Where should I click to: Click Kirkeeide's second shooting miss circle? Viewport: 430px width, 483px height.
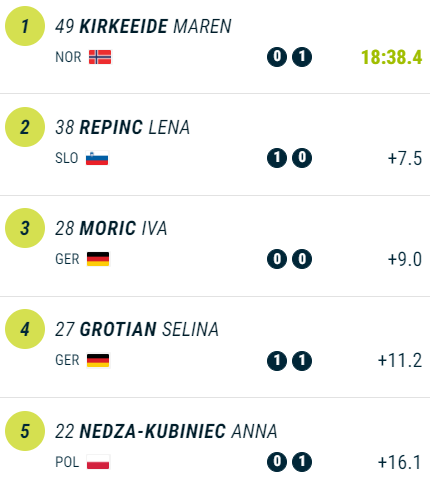(x=302, y=57)
